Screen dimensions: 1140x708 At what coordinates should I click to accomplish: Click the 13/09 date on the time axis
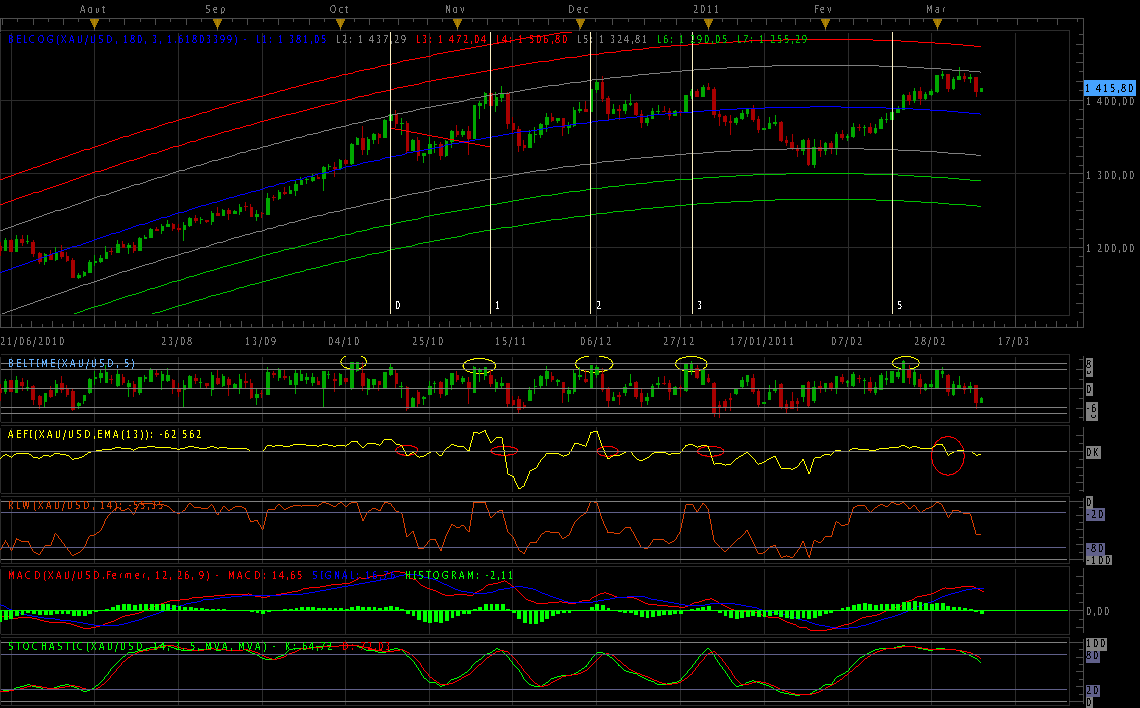[x=260, y=341]
